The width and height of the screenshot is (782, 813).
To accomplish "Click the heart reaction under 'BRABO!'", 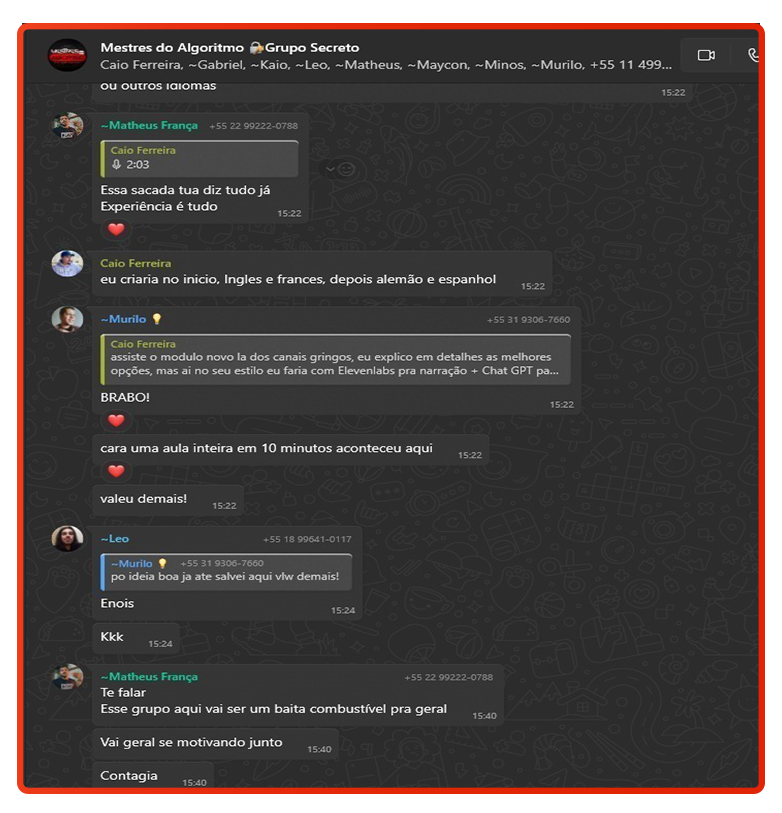I will coord(116,420).
